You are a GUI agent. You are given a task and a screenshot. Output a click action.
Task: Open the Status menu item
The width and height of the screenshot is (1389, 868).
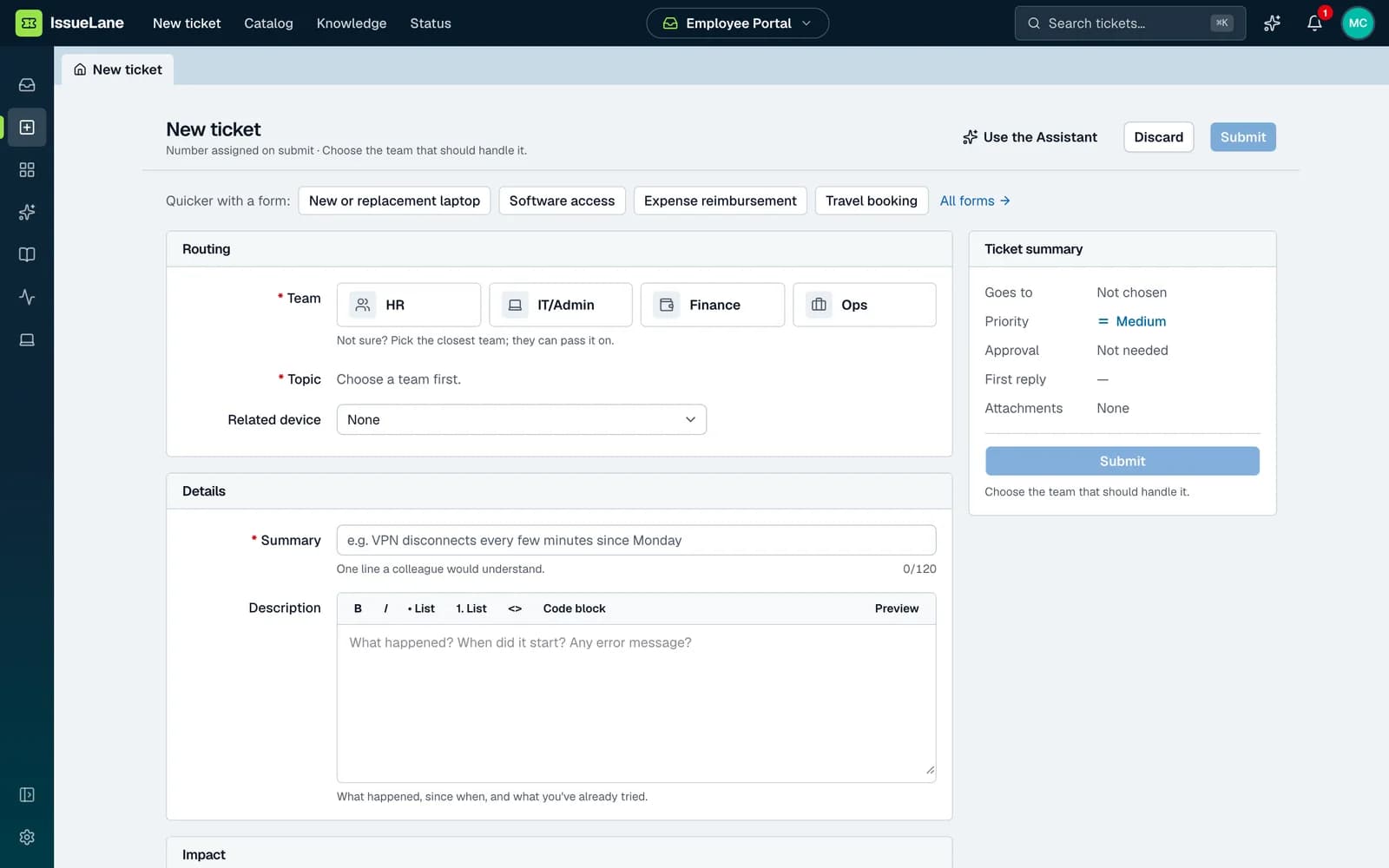click(x=431, y=23)
